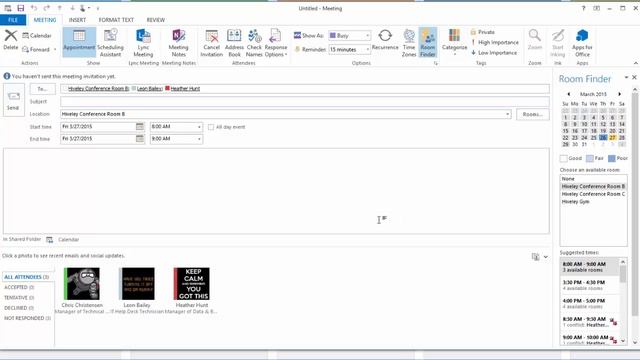Open the Location dropdown arrow
Viewport: 640px width, 360px height.
pos(507,114)
